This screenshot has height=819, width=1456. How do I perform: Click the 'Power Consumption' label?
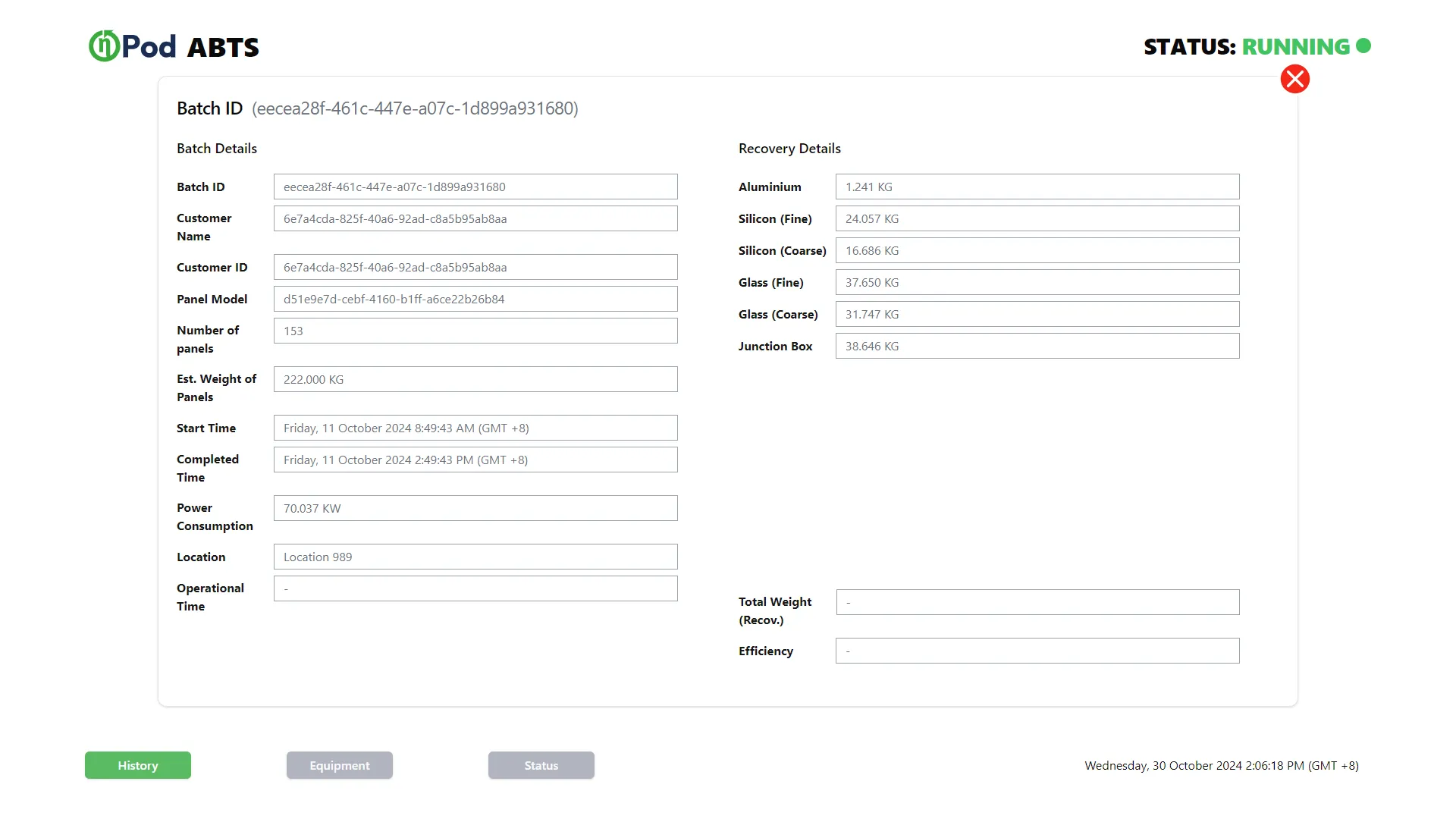click(215, 516)
